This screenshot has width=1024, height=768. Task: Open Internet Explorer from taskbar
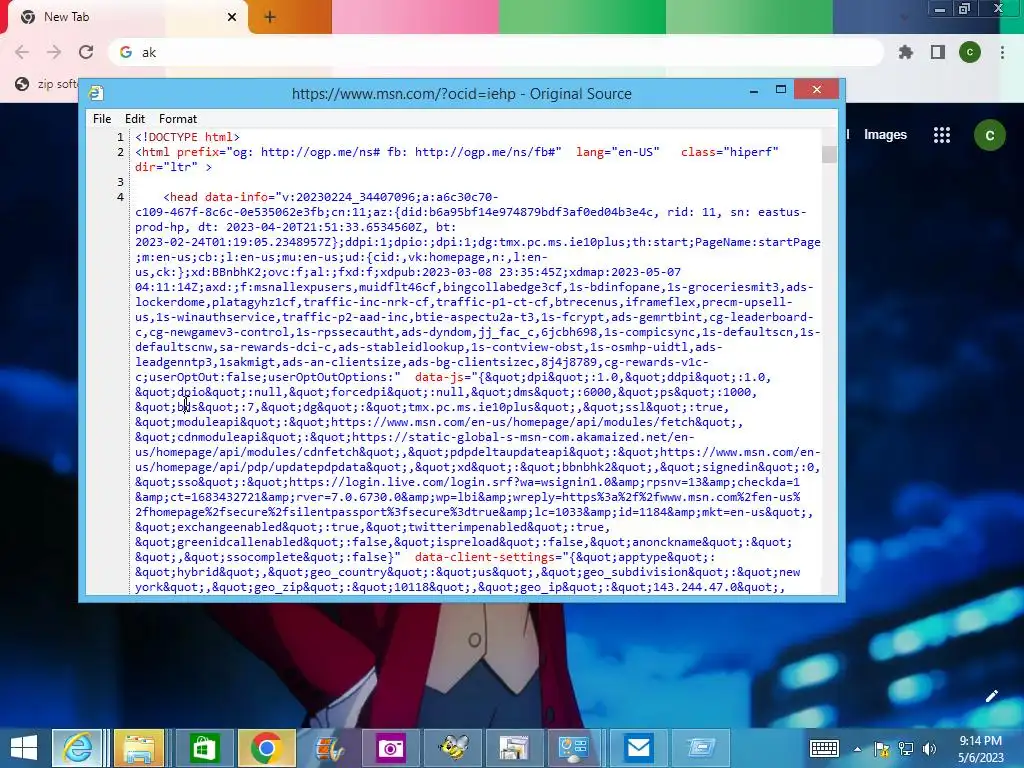77,748
